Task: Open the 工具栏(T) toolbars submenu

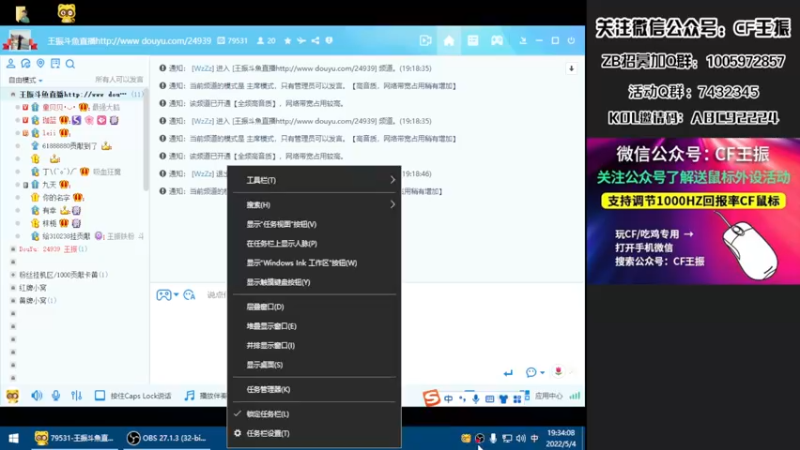Action: point(314,180)
